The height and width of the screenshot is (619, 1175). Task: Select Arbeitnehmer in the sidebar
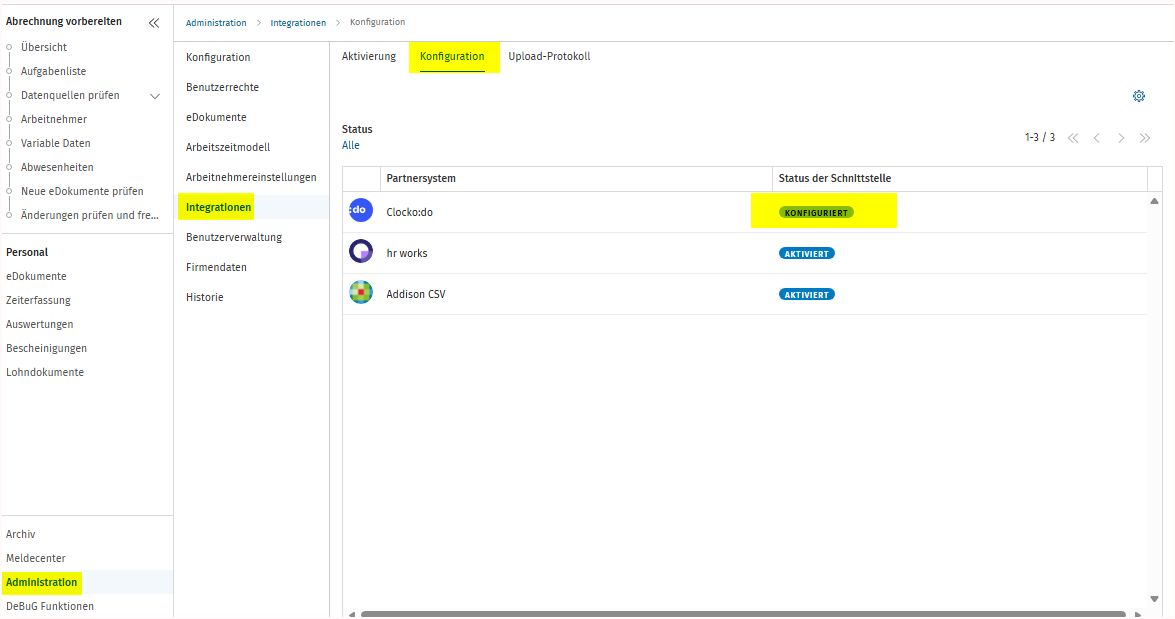click(54, 119)
